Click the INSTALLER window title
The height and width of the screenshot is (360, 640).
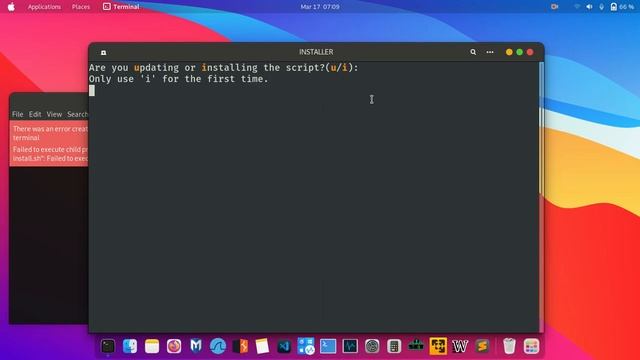point(316,52)
